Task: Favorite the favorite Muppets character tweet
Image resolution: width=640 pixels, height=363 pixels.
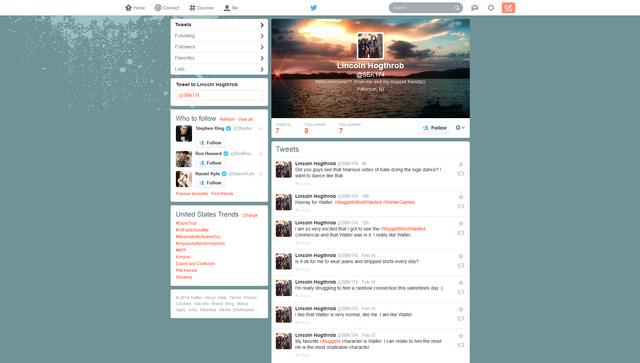Action: tap(461, 336)
